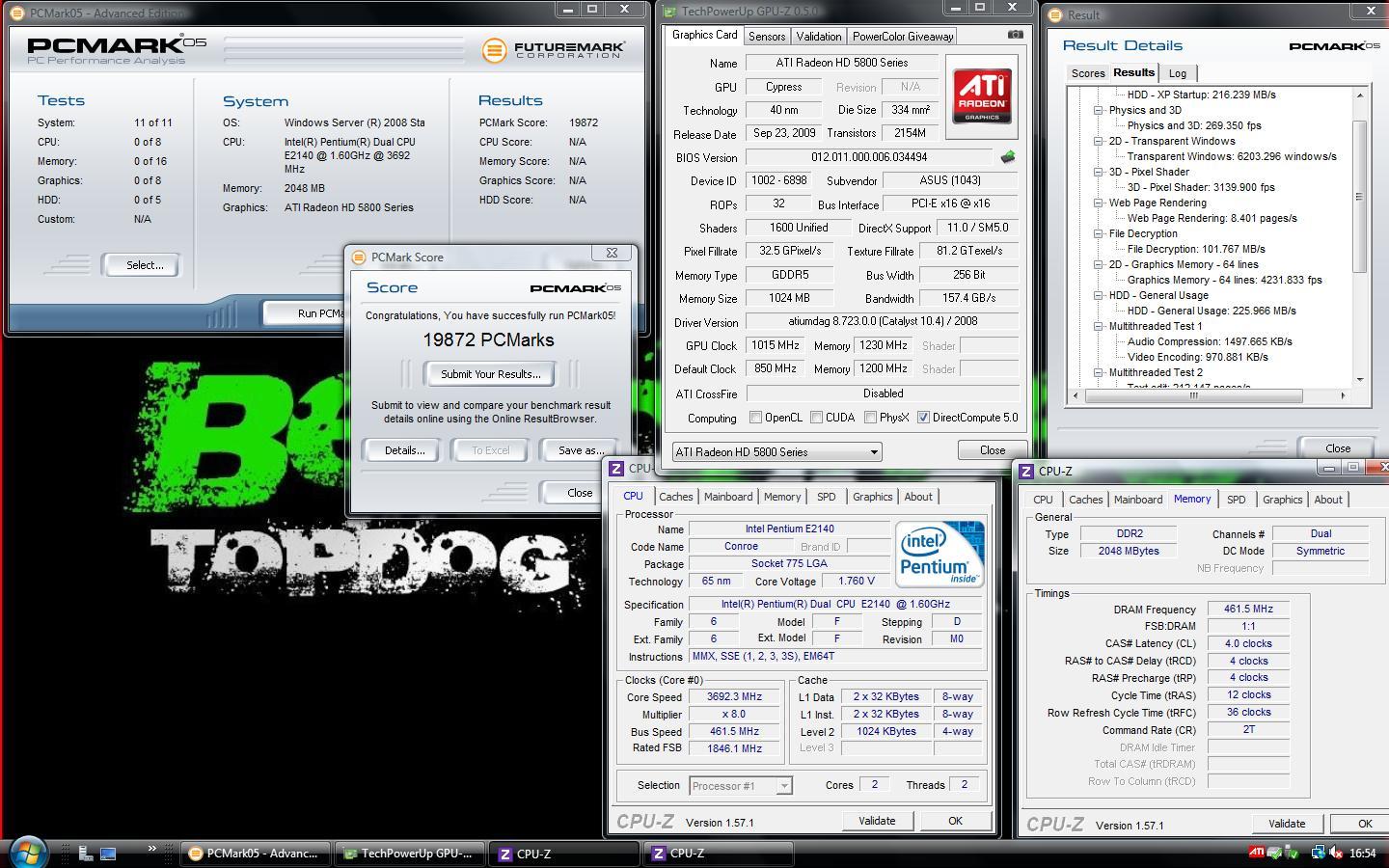The image size is (1389, 868).
Task: Click the scroll down arrow in Result Details
Action: 1360,379
